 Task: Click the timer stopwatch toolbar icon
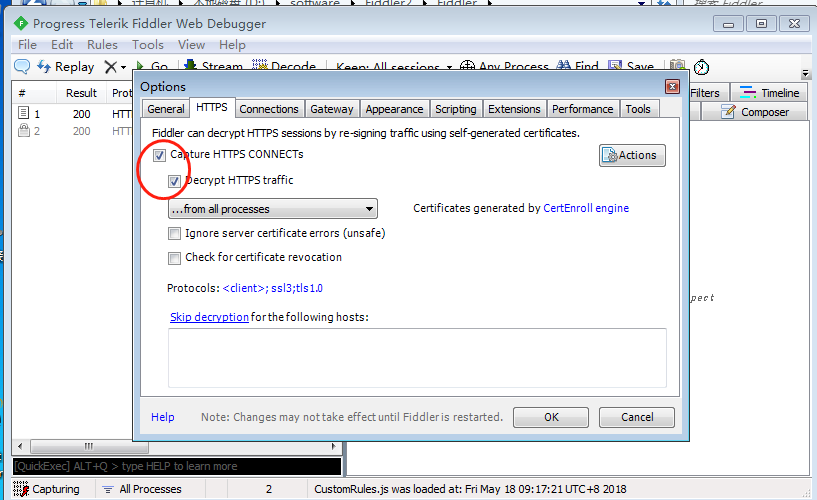[701, 67]
